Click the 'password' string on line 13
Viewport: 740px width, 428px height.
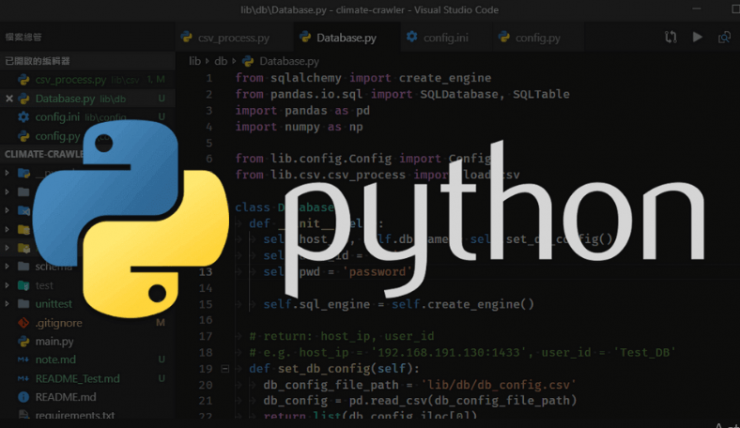click(x=377, y=272)
